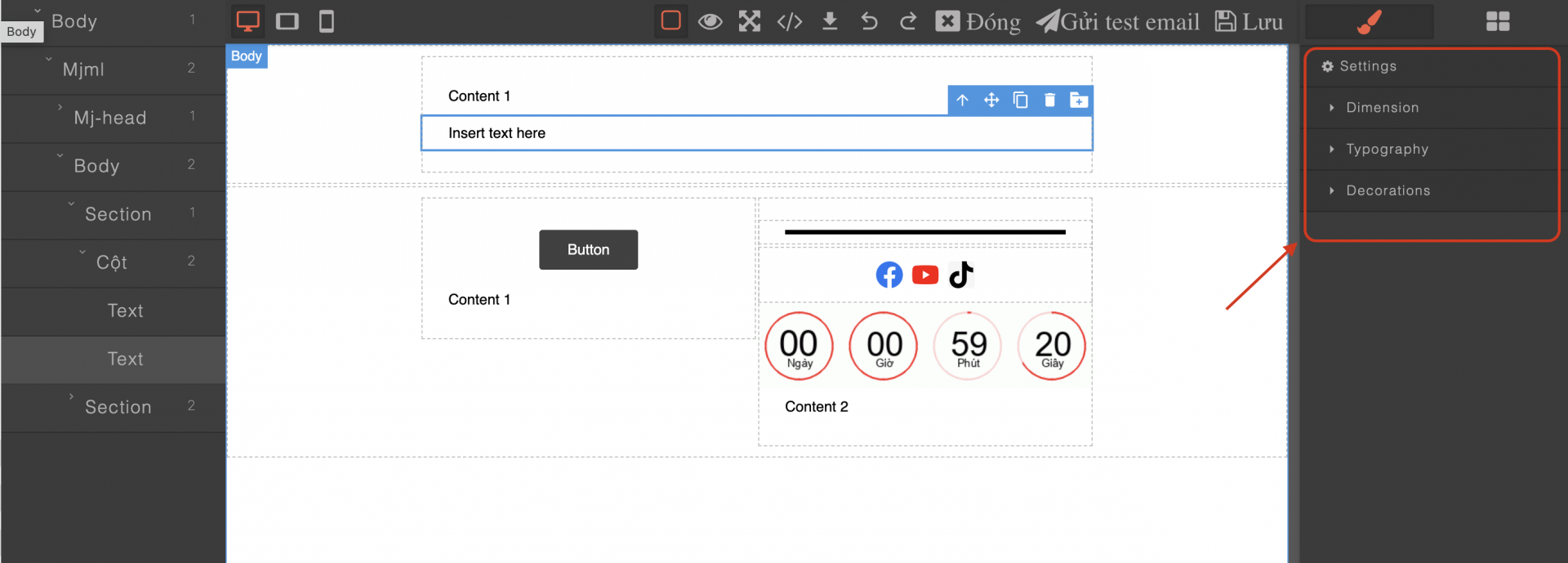The image size is (1568, 563).
Task: Undo the last change
Action: point(869,21)
